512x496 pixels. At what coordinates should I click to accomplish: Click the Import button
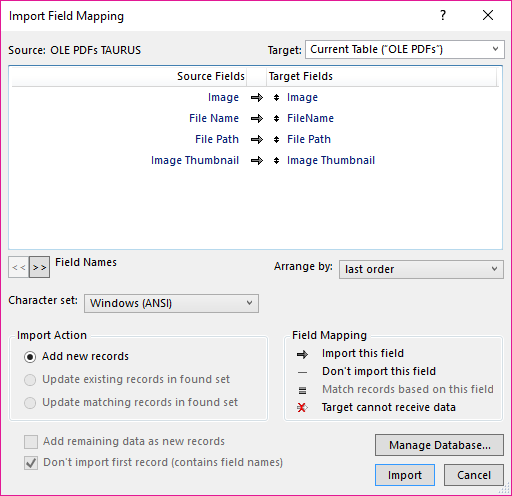405,475
